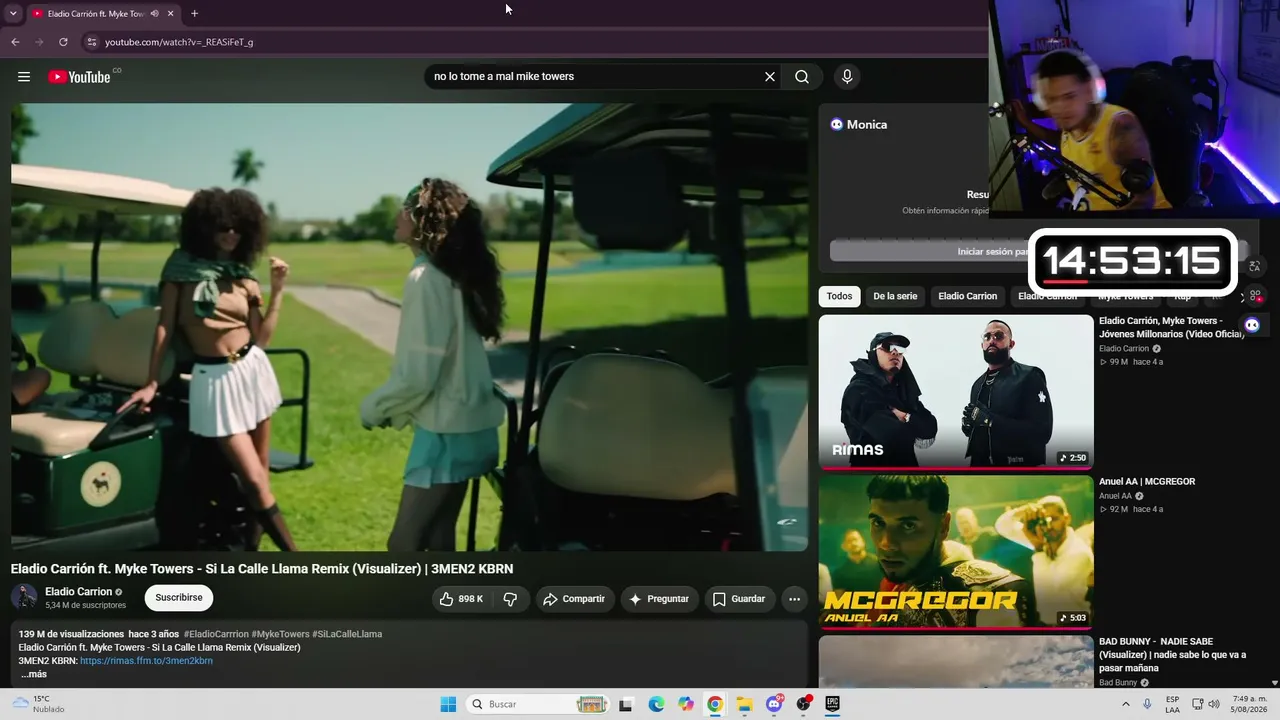1280x720 pixels.
Task: Expand description with ...más
Action: 33,674
